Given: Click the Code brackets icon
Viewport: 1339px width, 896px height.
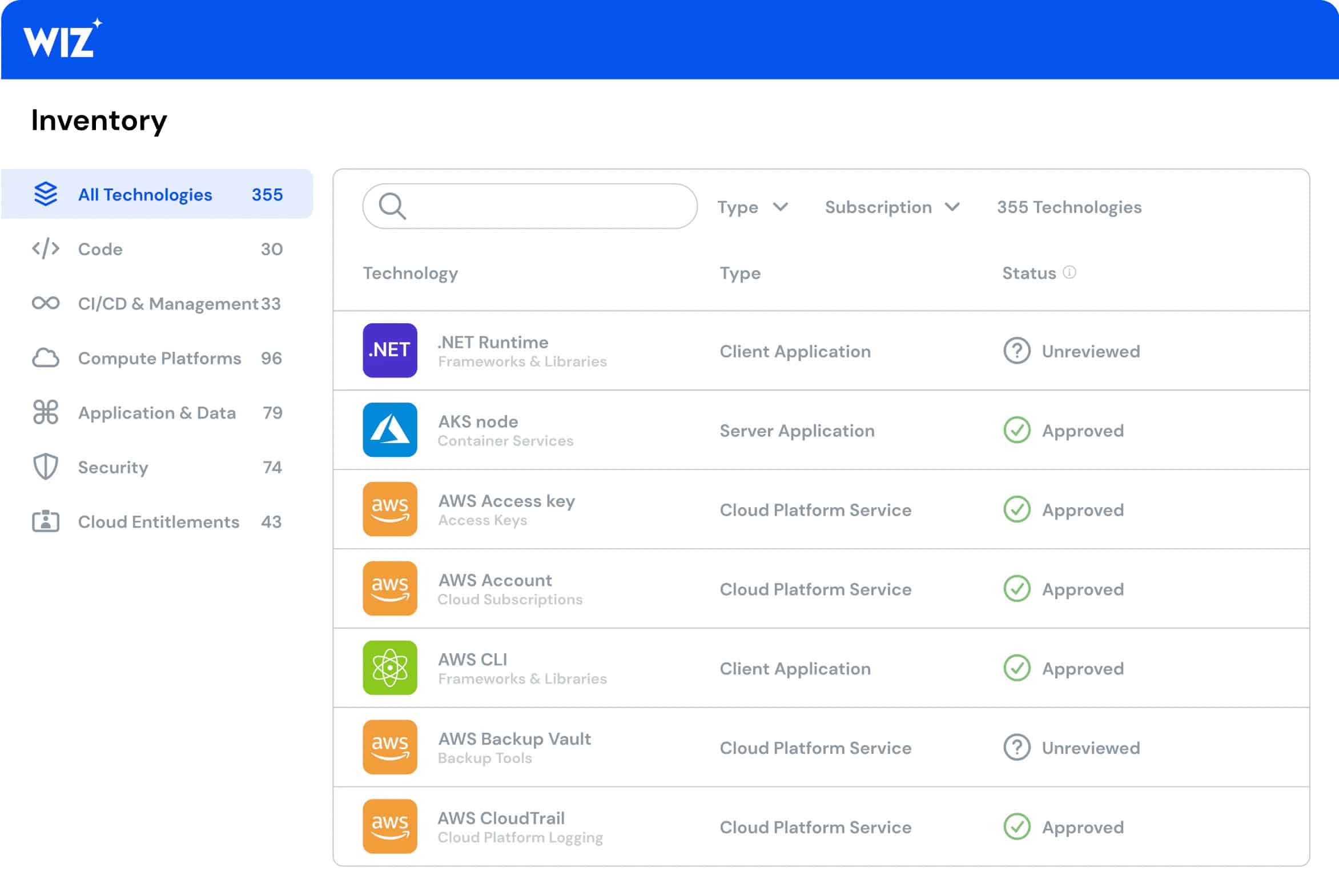Looking at the screenshot, I should pos(46,249).
